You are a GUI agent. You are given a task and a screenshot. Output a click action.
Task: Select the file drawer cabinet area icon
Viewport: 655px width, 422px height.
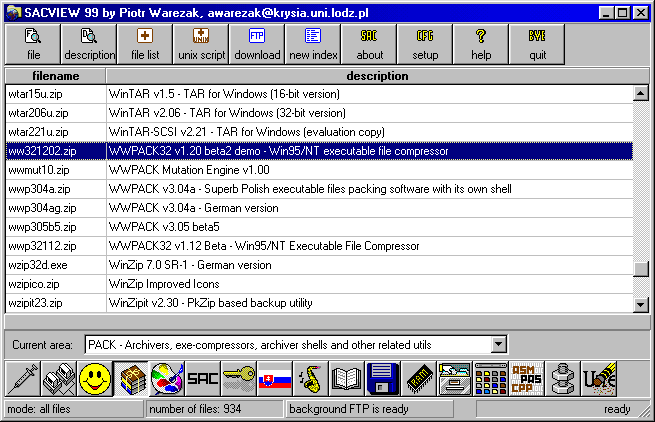(x=454, y=379)
